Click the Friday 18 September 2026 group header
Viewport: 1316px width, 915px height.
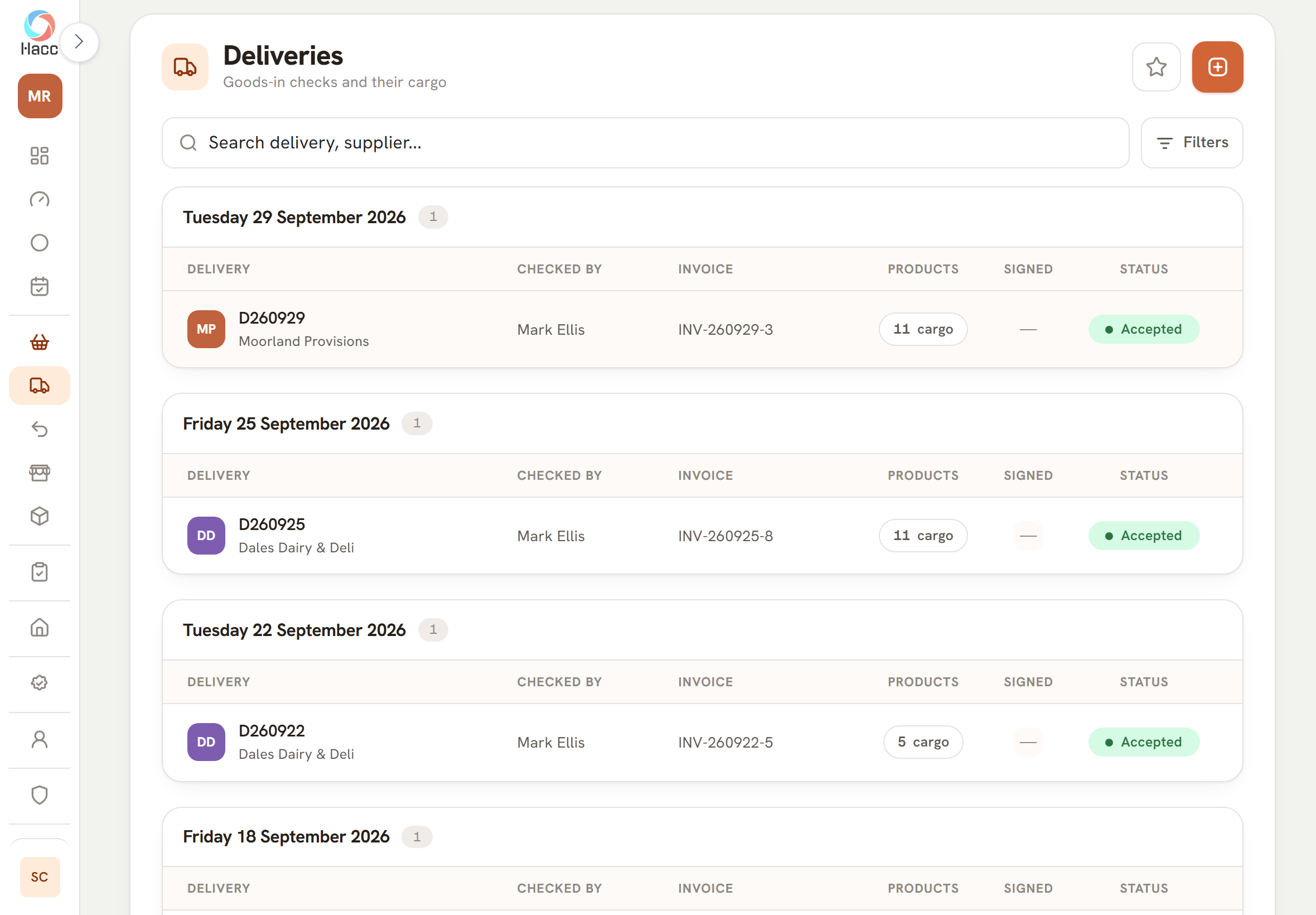pyautogui.click(x=703, y=836)
